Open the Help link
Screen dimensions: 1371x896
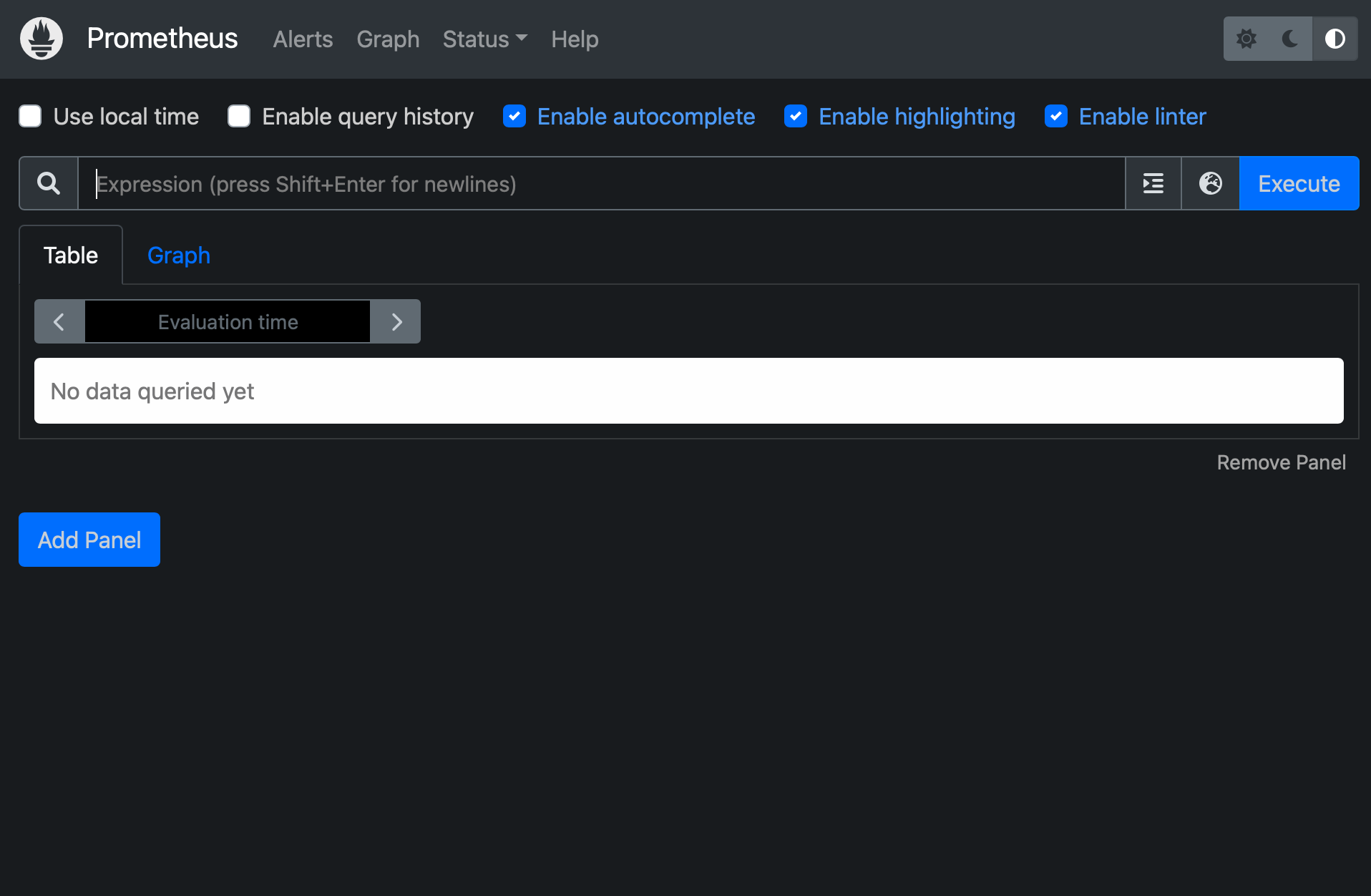point(575,39)
